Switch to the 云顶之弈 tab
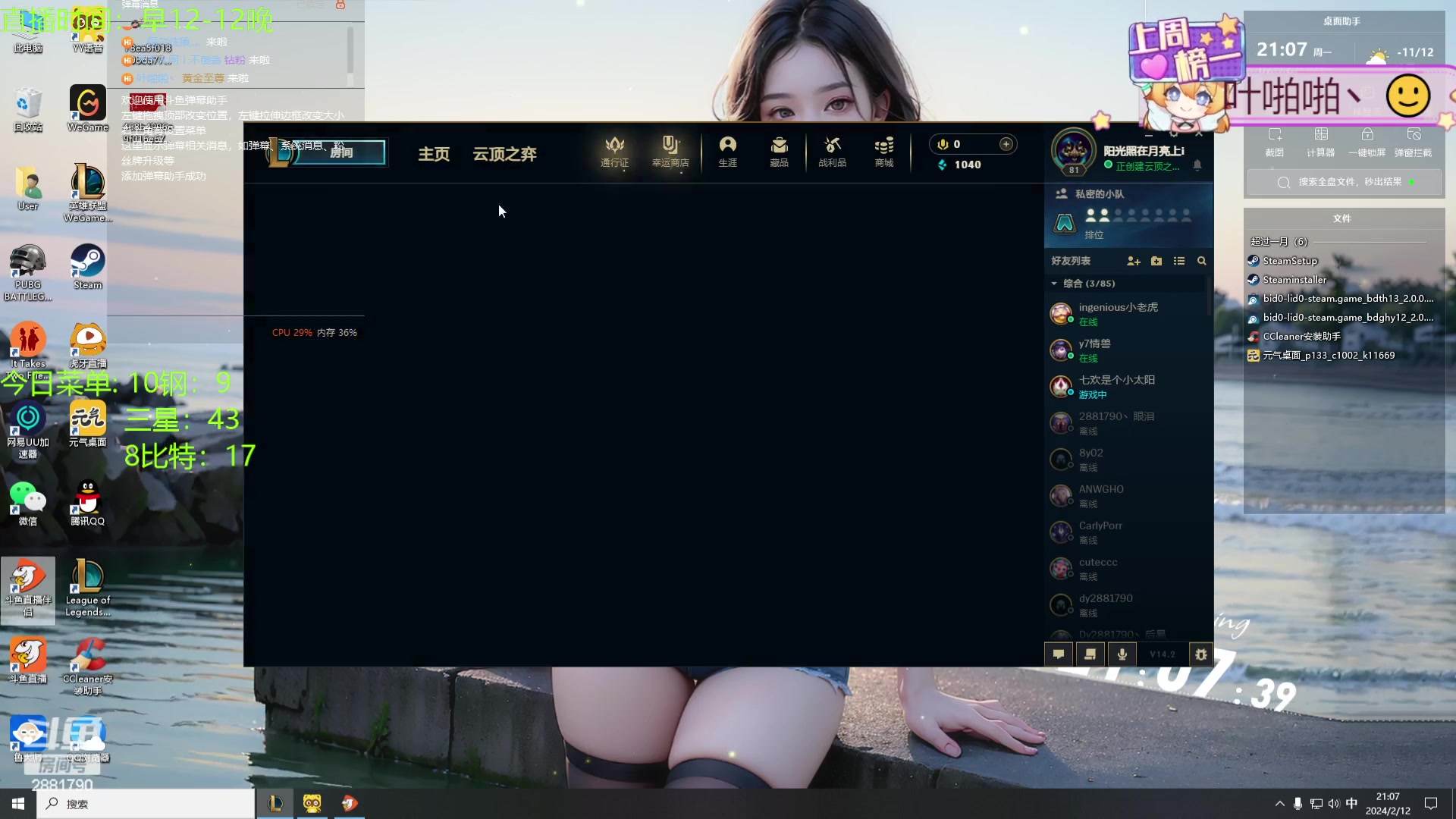This screenshot has width=1456, height=819. 504,154
